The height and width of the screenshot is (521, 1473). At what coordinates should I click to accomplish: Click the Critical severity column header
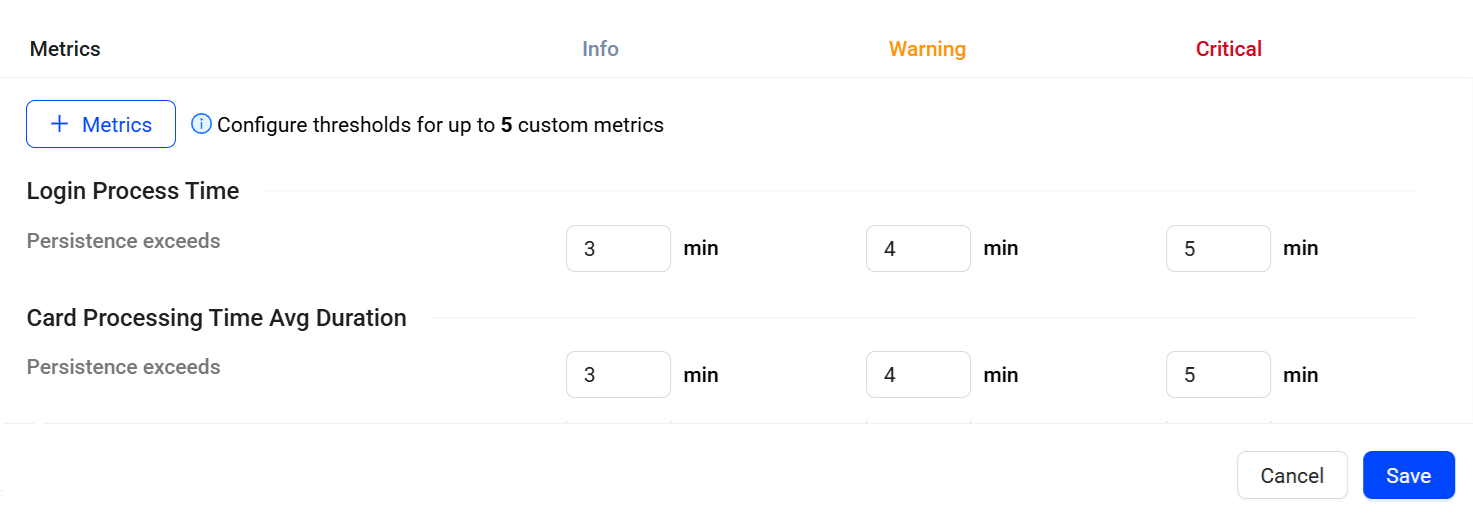point(1228,48)
